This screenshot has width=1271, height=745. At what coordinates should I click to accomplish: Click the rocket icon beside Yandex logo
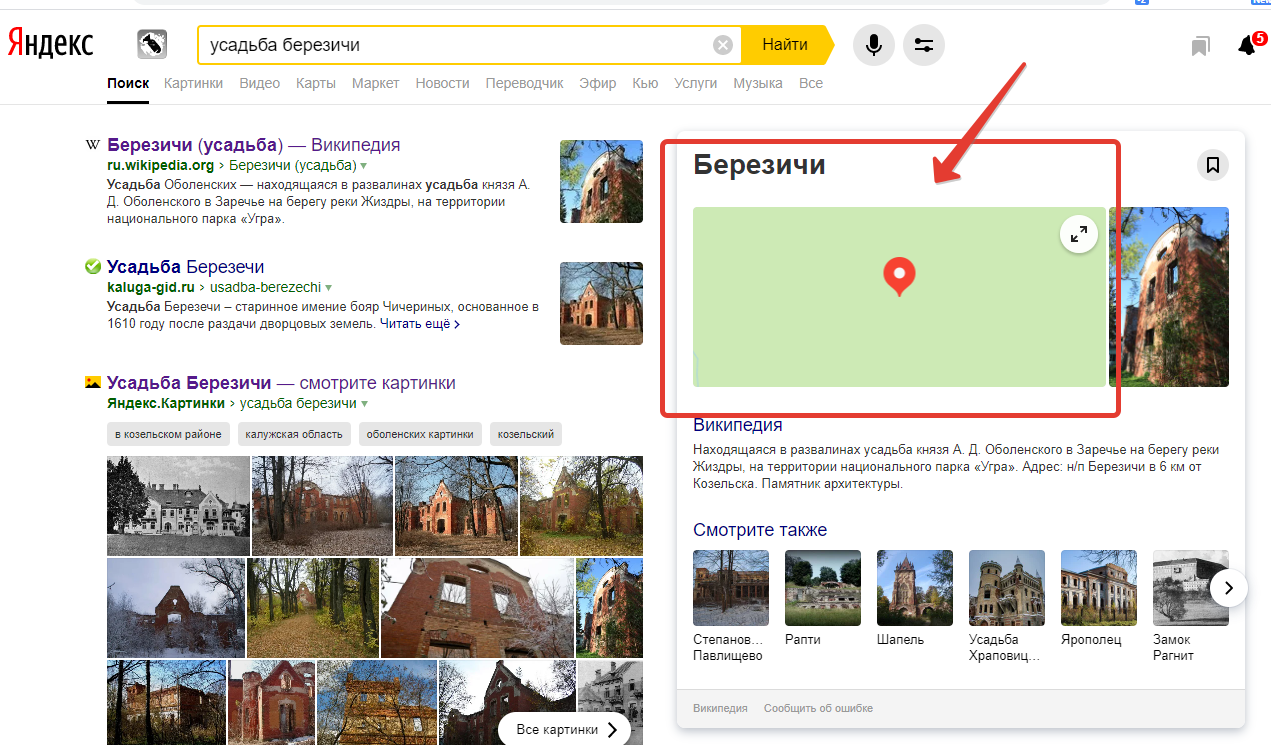tap(152, 45)
